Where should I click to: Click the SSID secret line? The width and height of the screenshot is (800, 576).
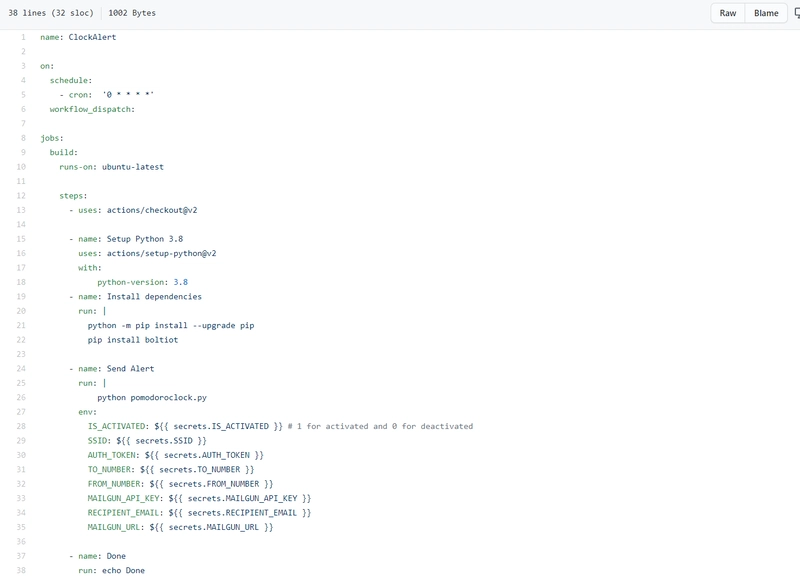147,441
